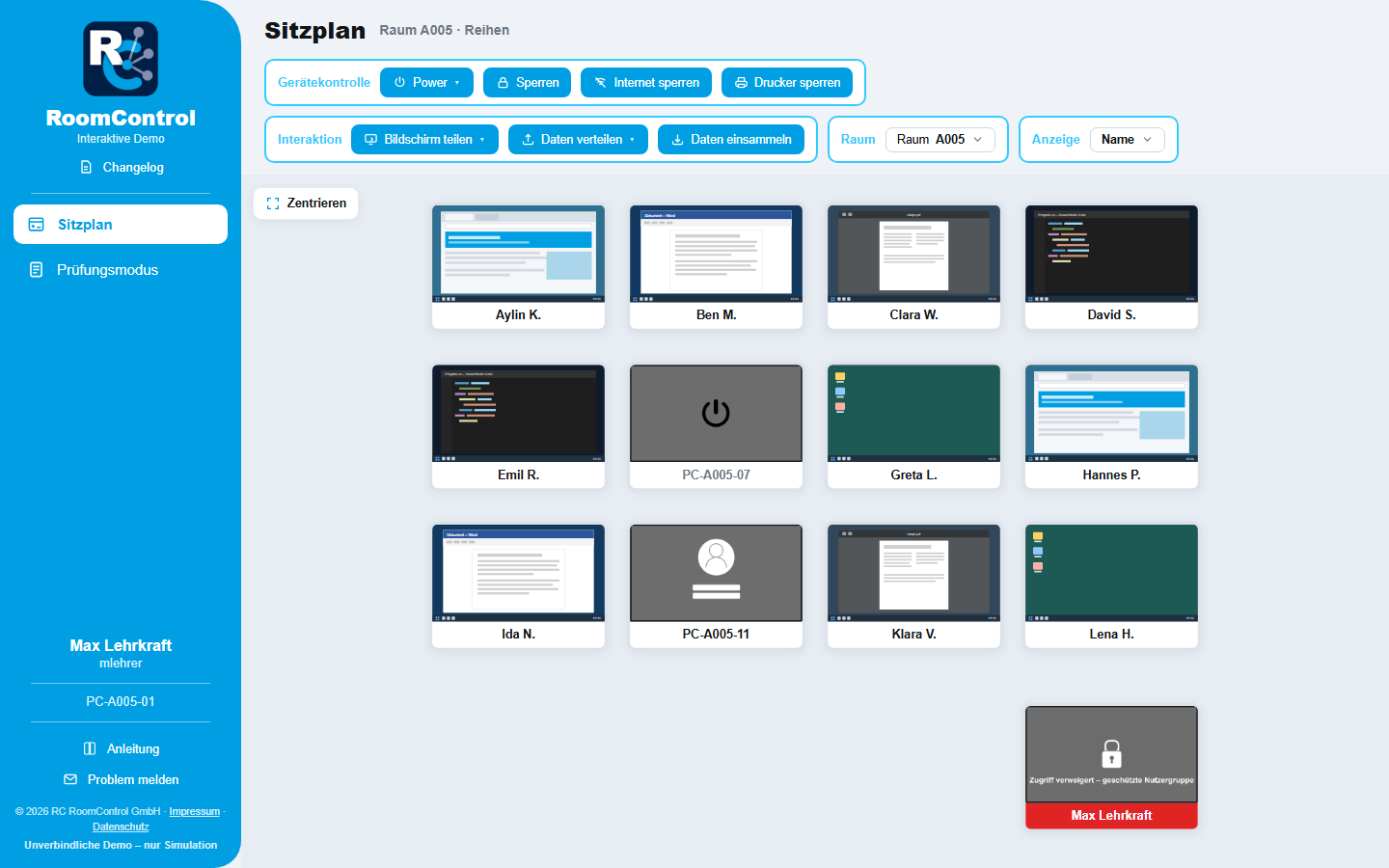Click the Changelog document icon
The width and height of the screenshot is (1389, 868).
click(86, 167)
